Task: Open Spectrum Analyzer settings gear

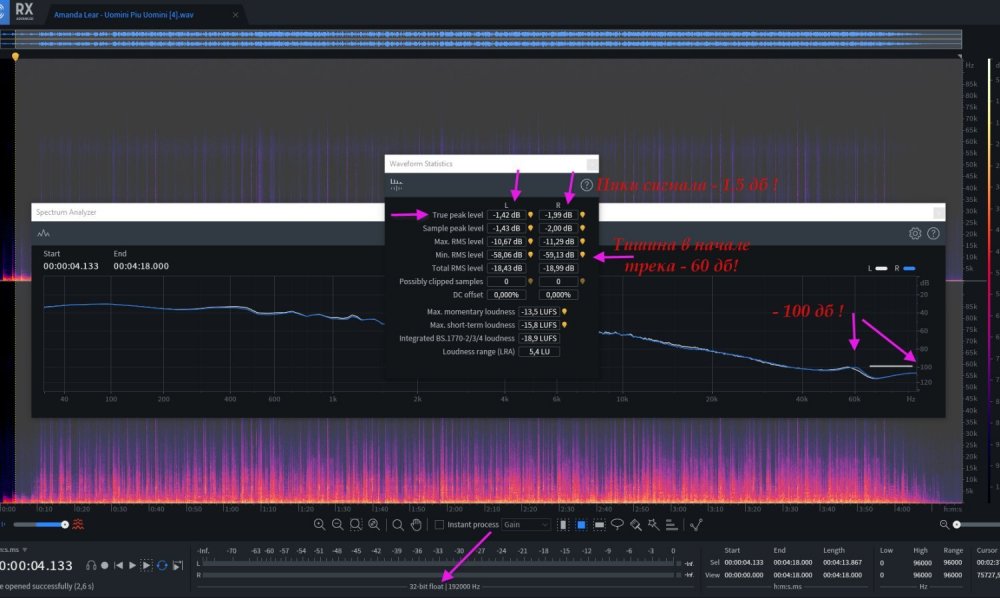Action: point(914,233)
